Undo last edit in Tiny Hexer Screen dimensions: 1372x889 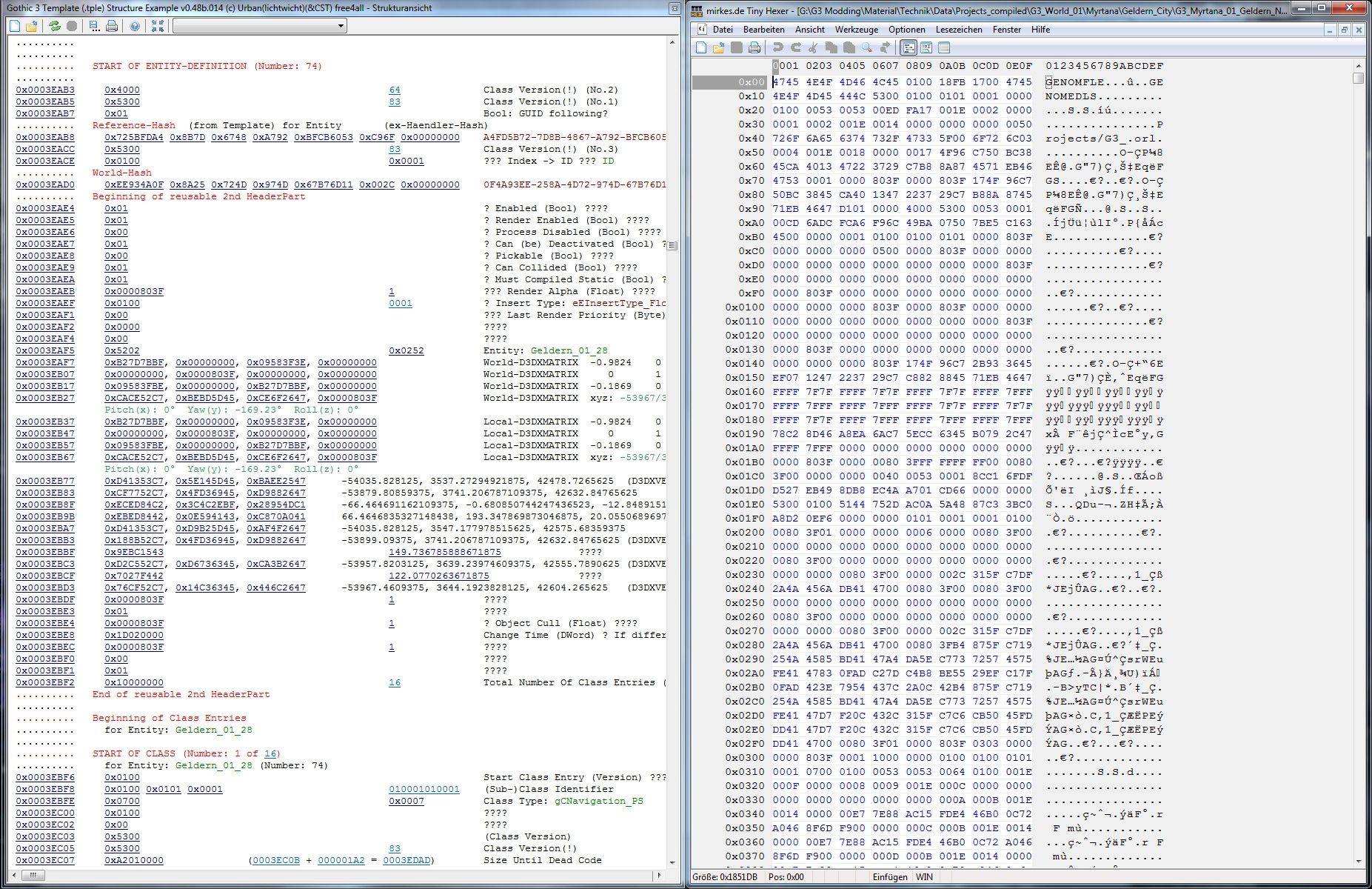click(778, 48)
